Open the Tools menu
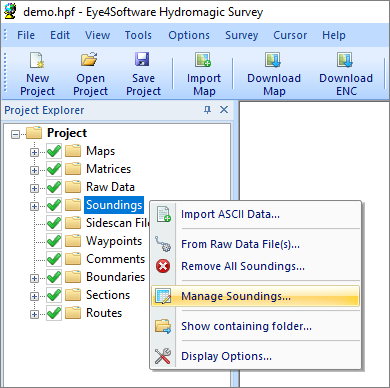Viewport: 390px width, 388px height. pos(138,35)
